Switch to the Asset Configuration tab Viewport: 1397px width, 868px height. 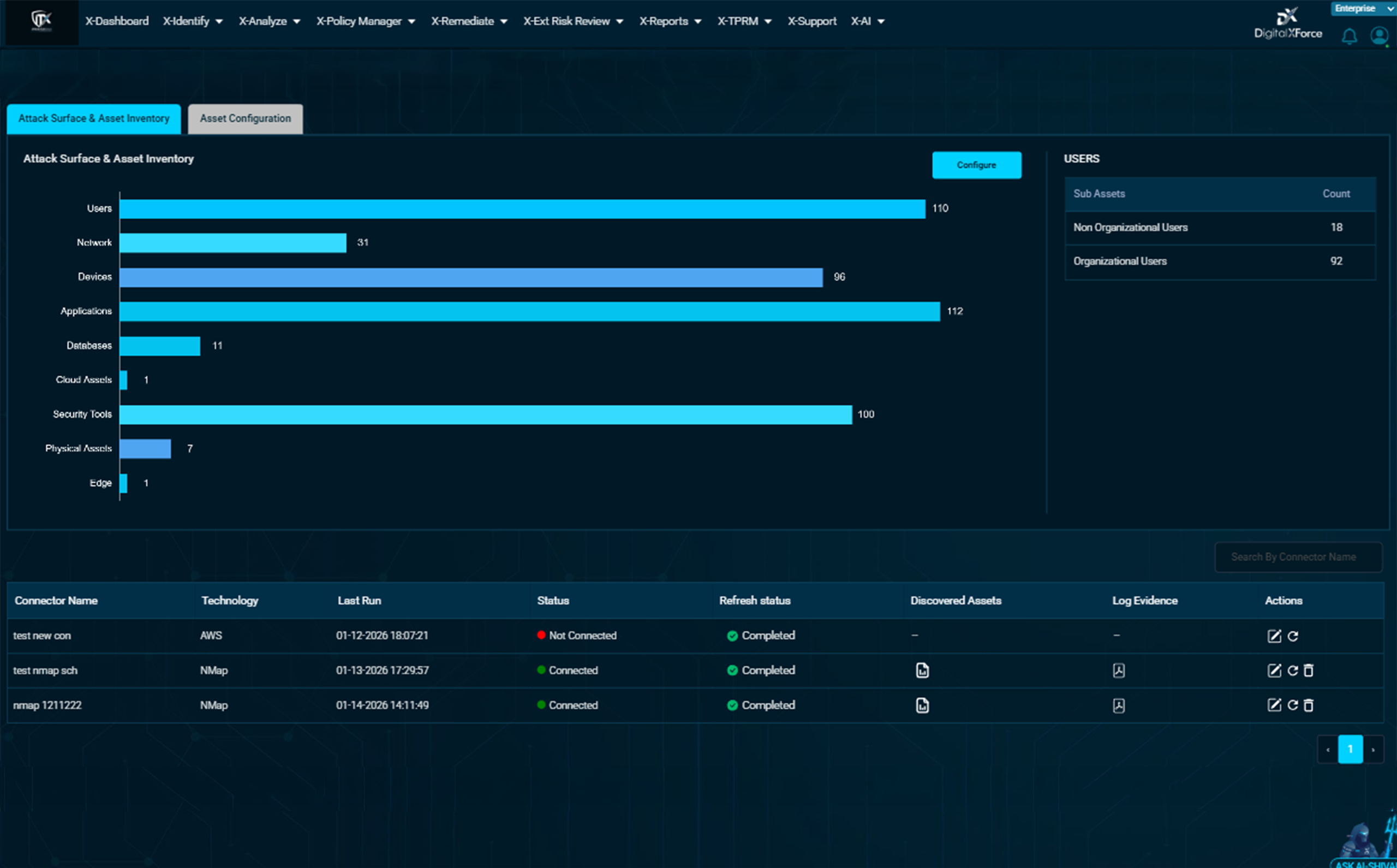pyautogui.click(x=245, y=119)
